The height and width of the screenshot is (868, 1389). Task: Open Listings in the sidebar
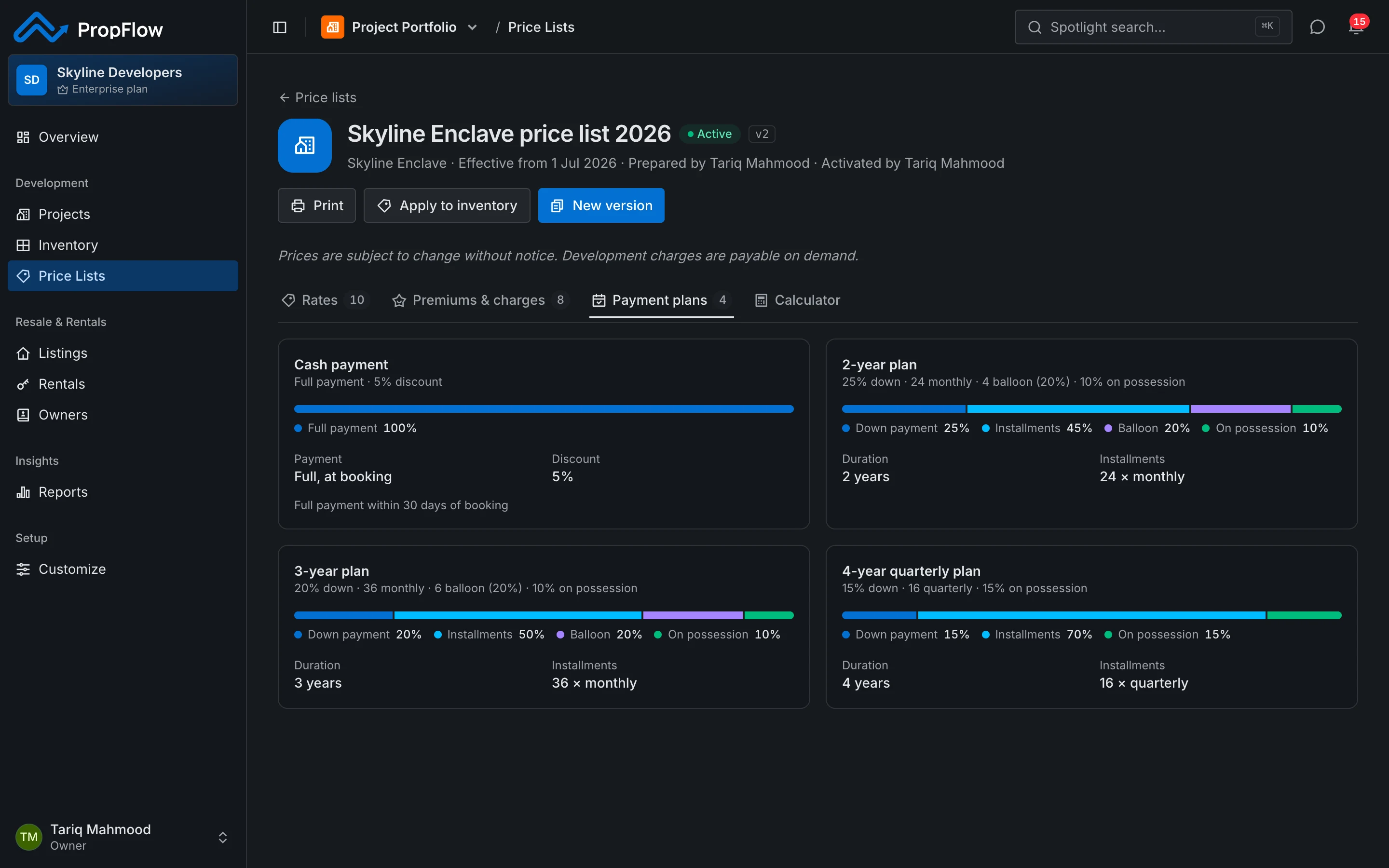pyautogui.click(x=123, y=353)
